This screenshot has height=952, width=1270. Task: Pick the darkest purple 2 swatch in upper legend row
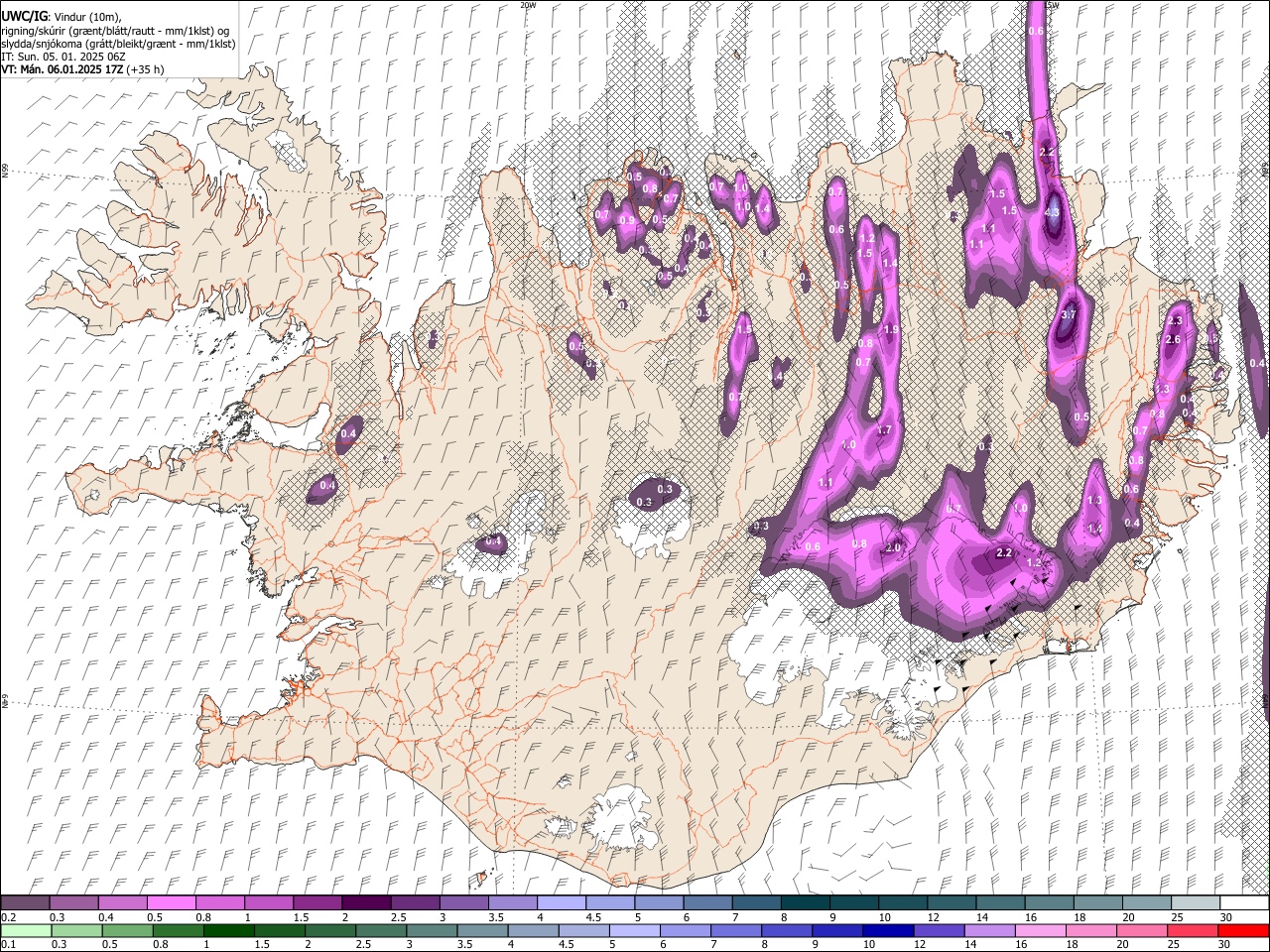365,903
